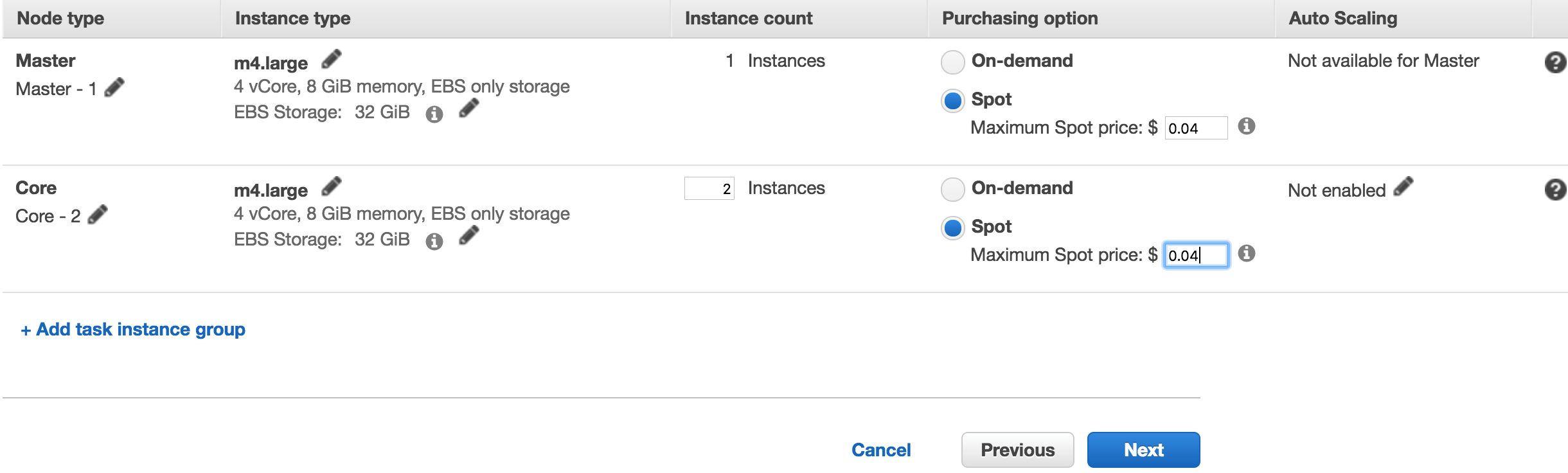Edit the Core - 2 group name pencil
1568x473 pixels.
(98, 214)
